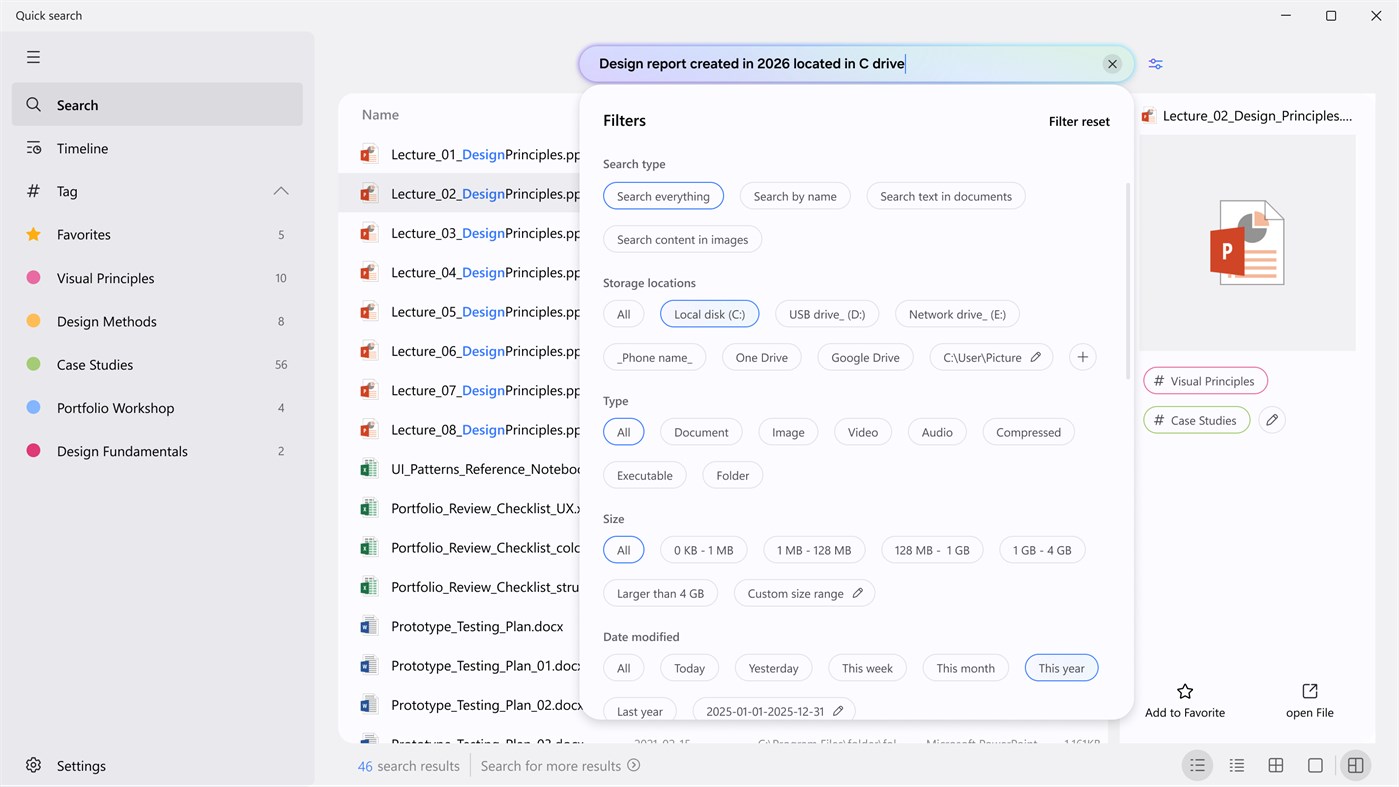
Task: Collapse the Tag section in the sidebar
Action: pos(281,191)
